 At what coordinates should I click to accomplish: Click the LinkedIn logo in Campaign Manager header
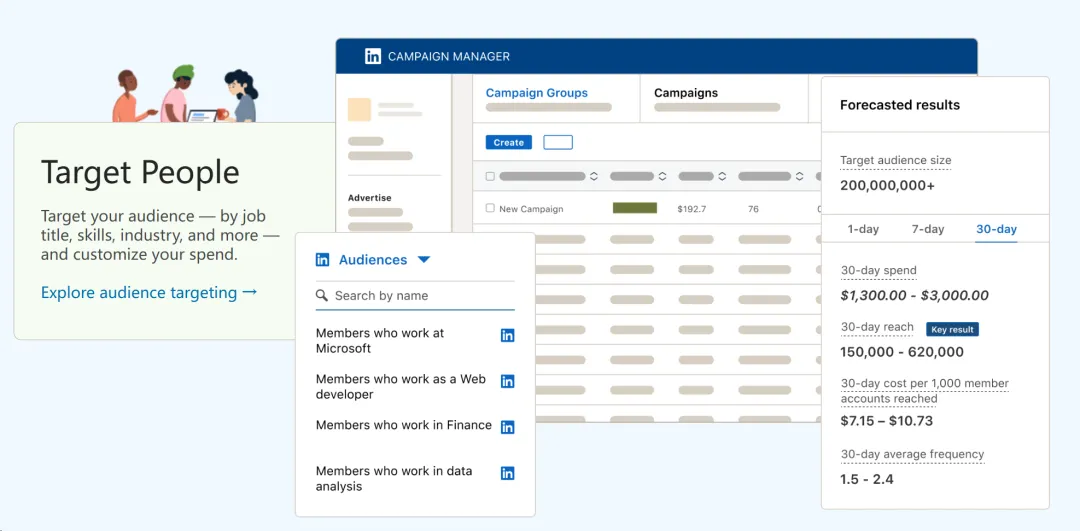coord(372,57)
